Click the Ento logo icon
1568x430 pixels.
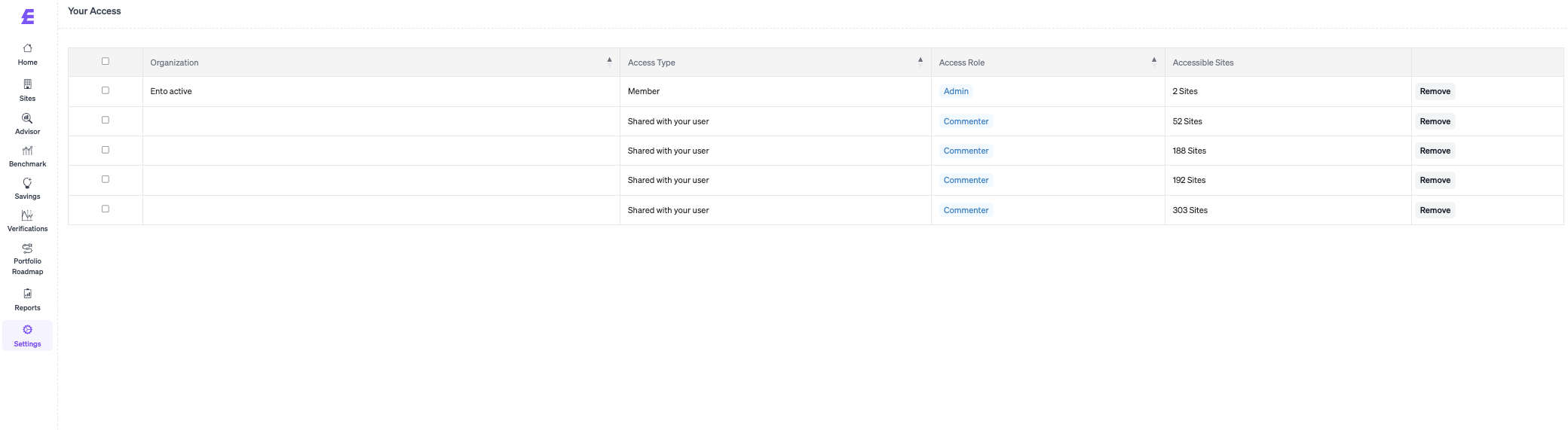(x=28, y=17)
